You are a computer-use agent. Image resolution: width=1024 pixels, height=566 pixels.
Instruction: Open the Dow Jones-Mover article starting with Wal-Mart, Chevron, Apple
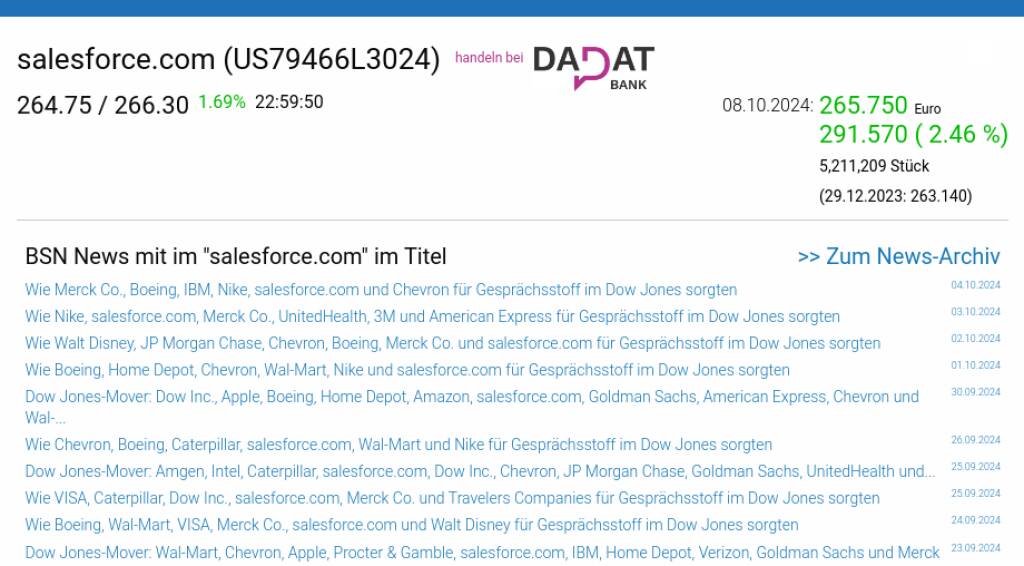482,552
